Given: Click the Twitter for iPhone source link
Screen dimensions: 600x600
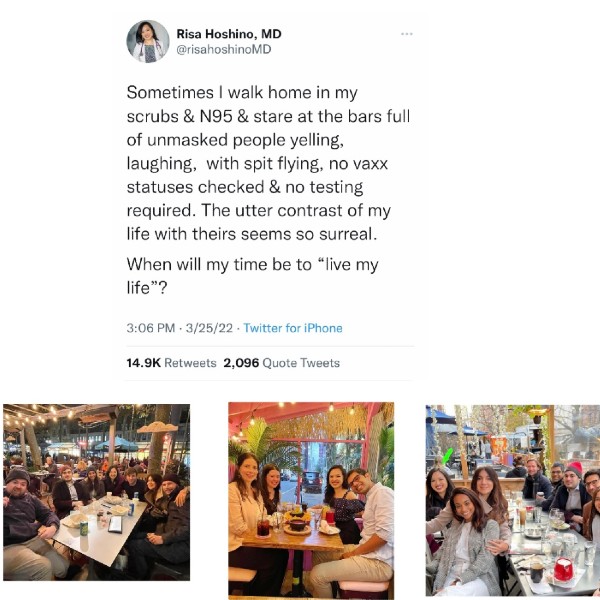Looking at the screenshot, I should point(293,328).
